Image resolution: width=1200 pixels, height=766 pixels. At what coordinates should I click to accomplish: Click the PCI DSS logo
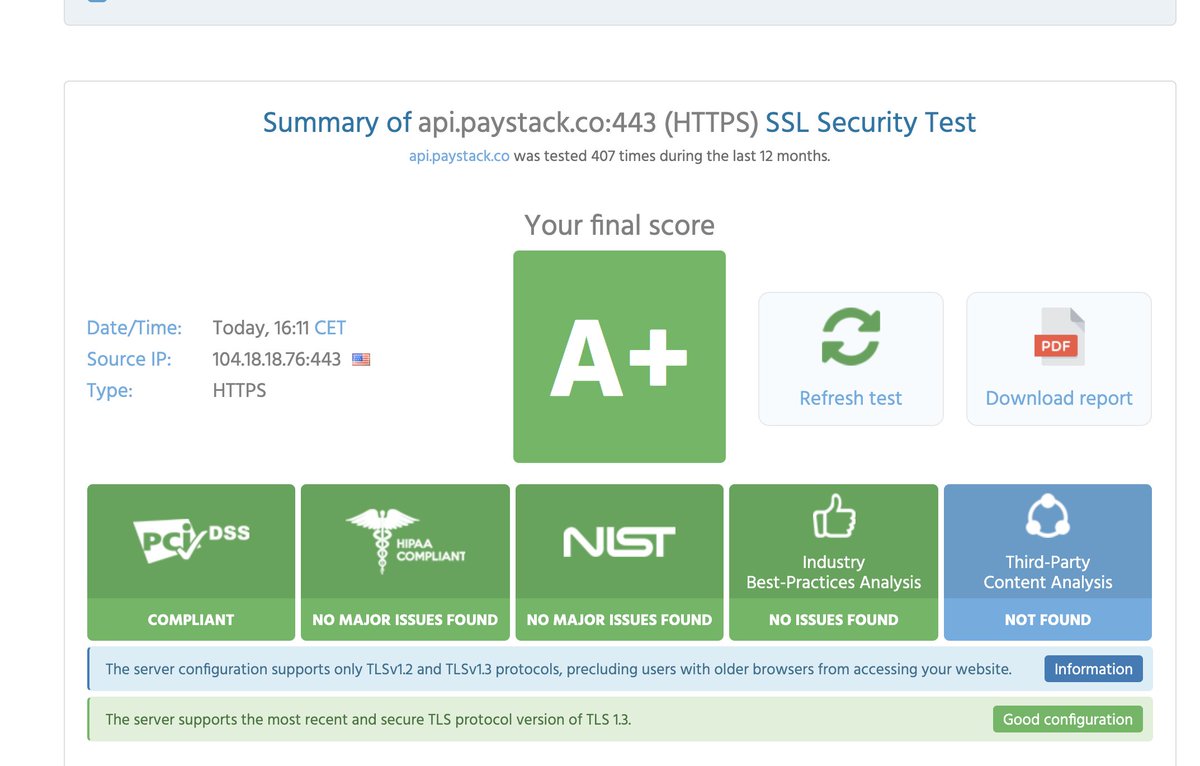[191, 541]
